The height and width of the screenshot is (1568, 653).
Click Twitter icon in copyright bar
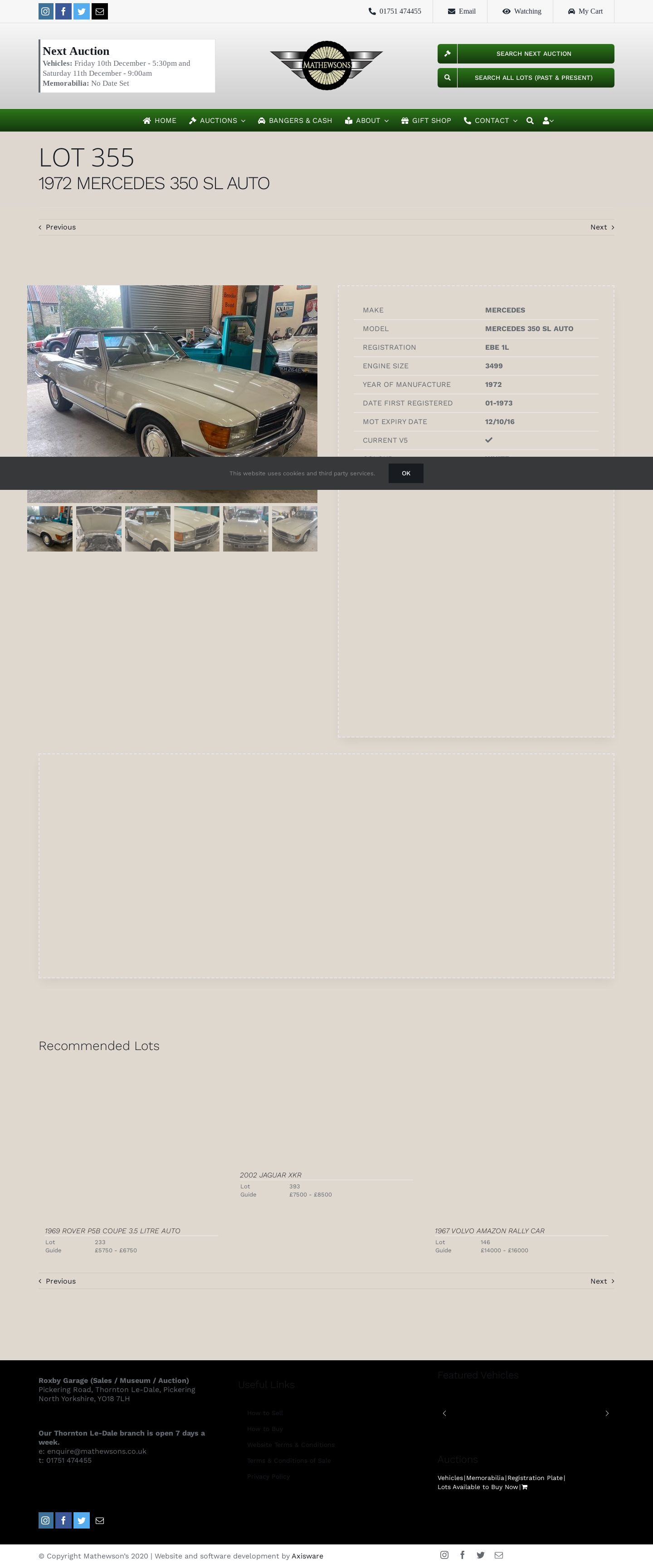[481, 1555]
